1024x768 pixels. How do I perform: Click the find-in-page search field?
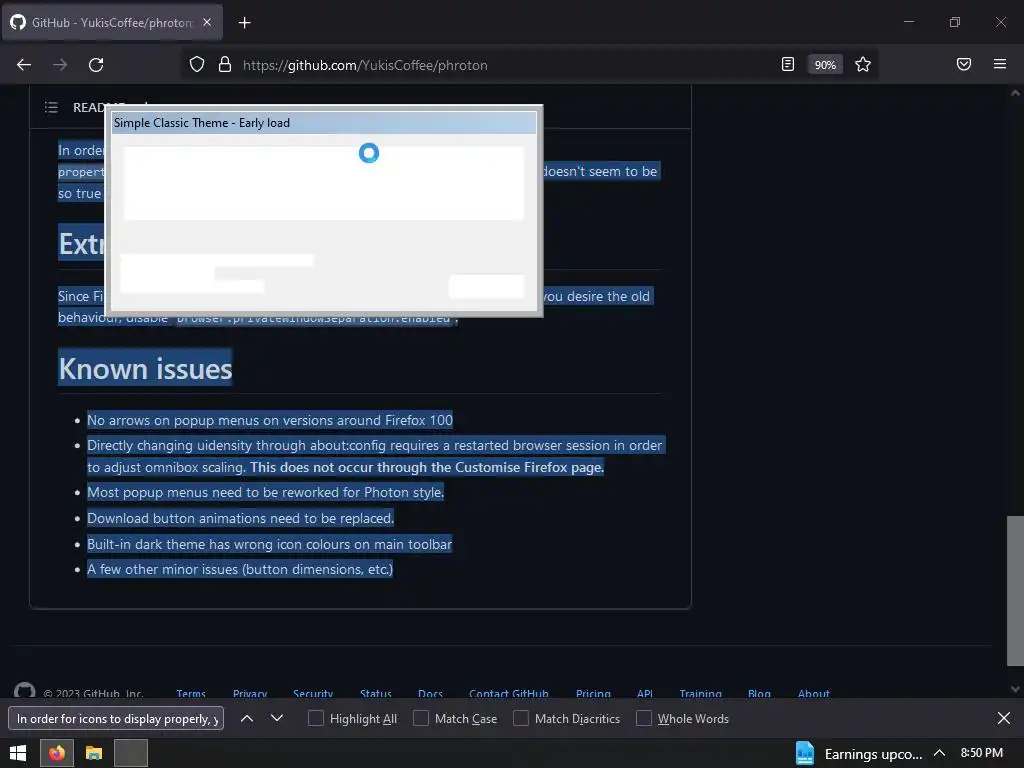pos(116,718)
